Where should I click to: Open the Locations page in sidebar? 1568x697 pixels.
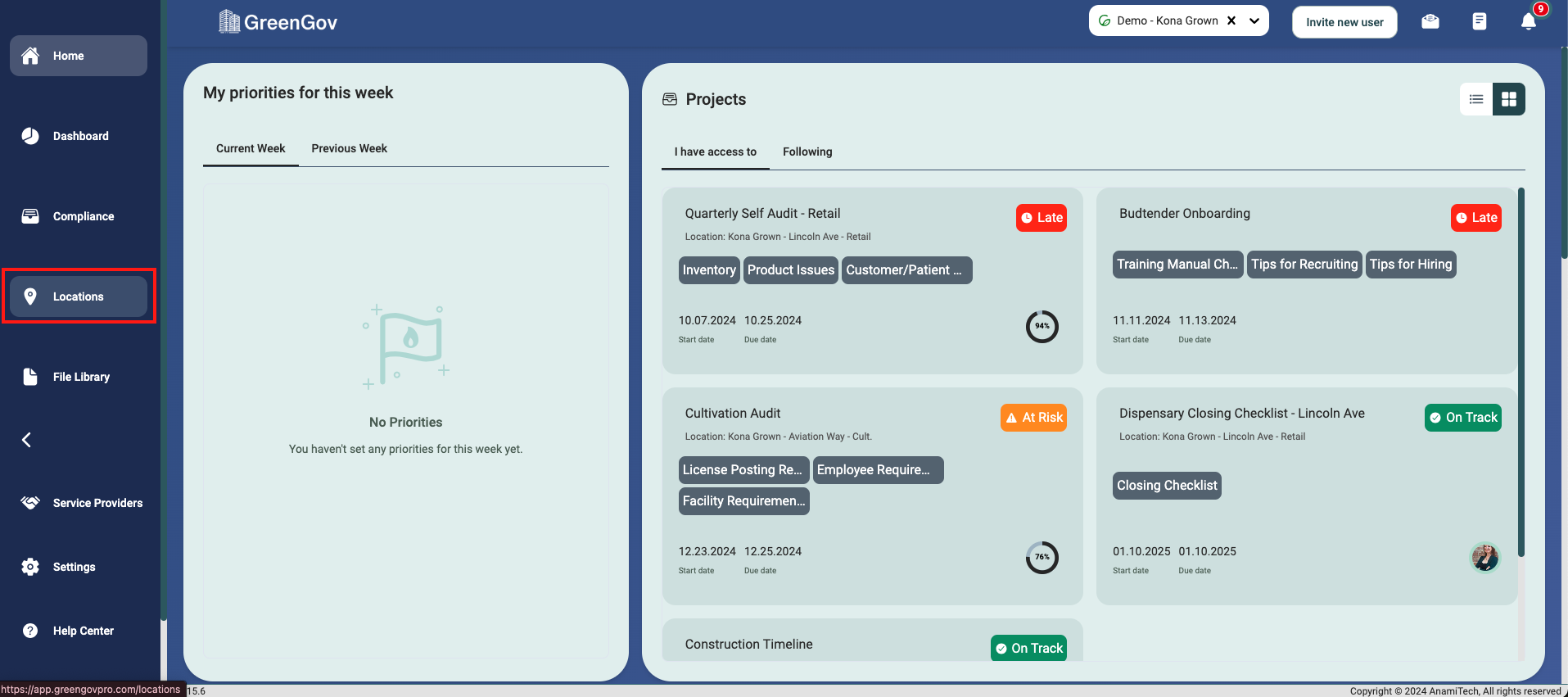click(x=79, y=296)
